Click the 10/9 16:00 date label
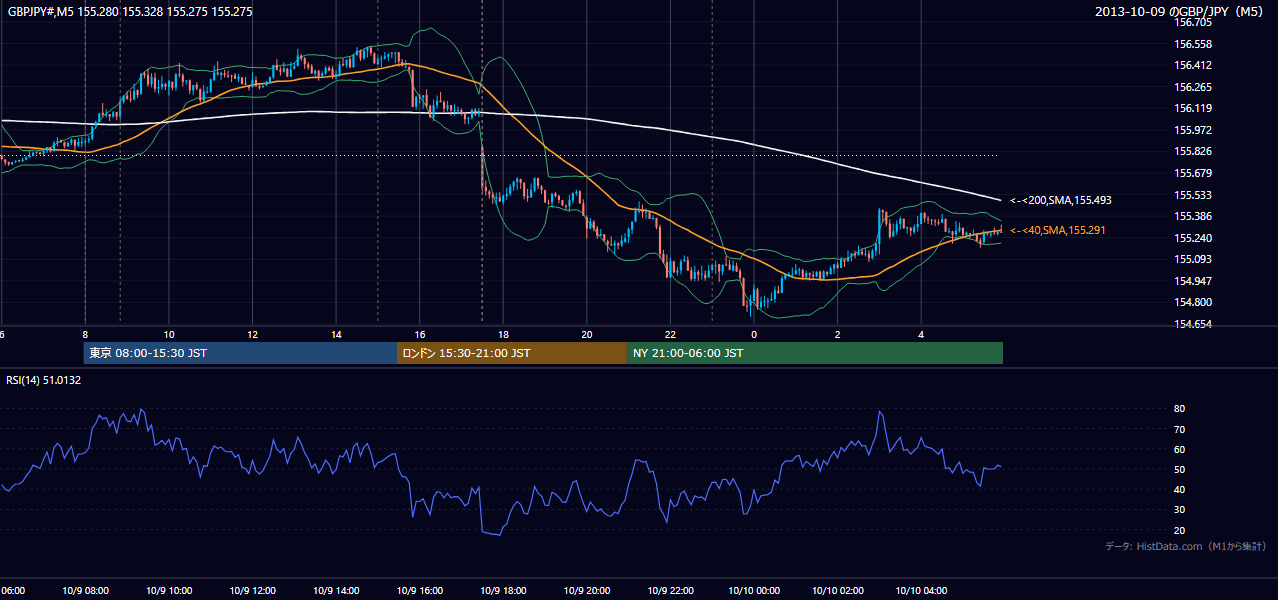Screen dimensions: 1278x600 420,591
